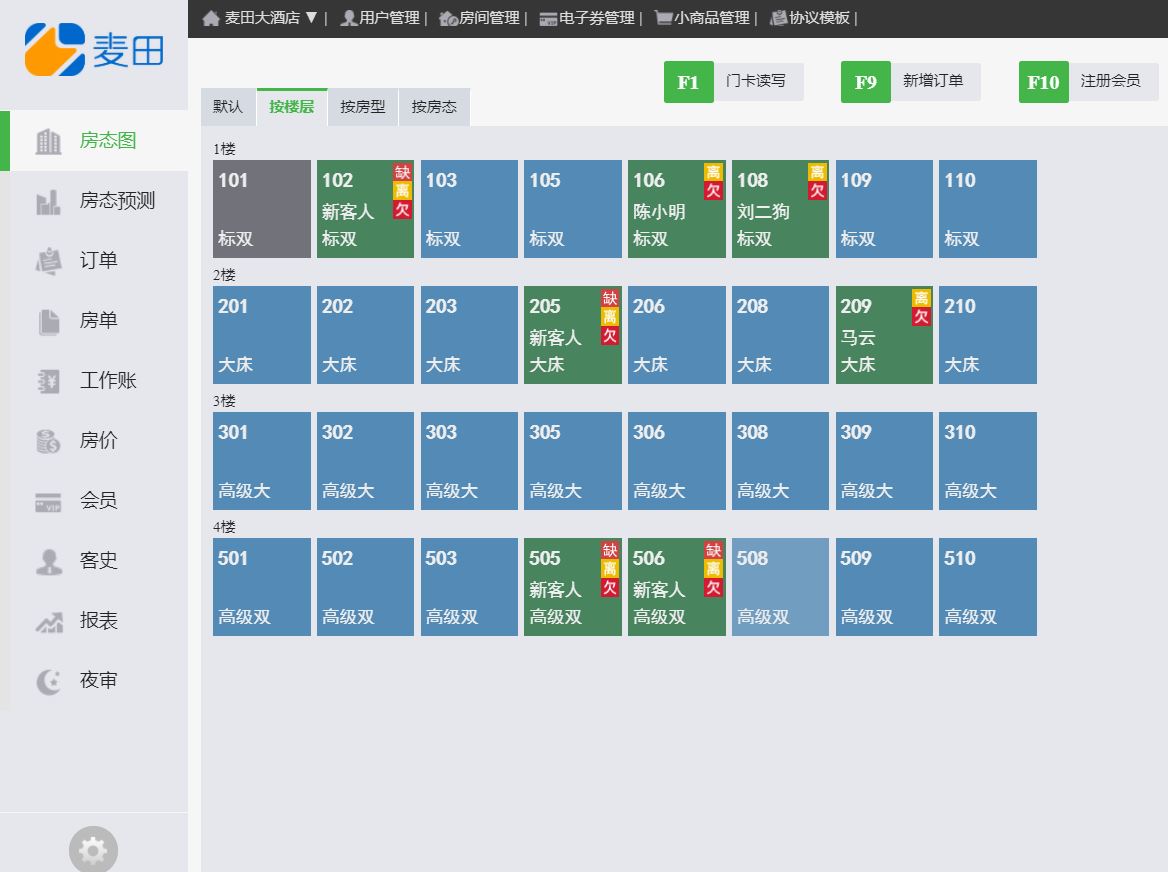The width and height of the screenshot is (1168, 872).
Task: Switch to the 按房型 tab
Action: [x=362, y=107]
